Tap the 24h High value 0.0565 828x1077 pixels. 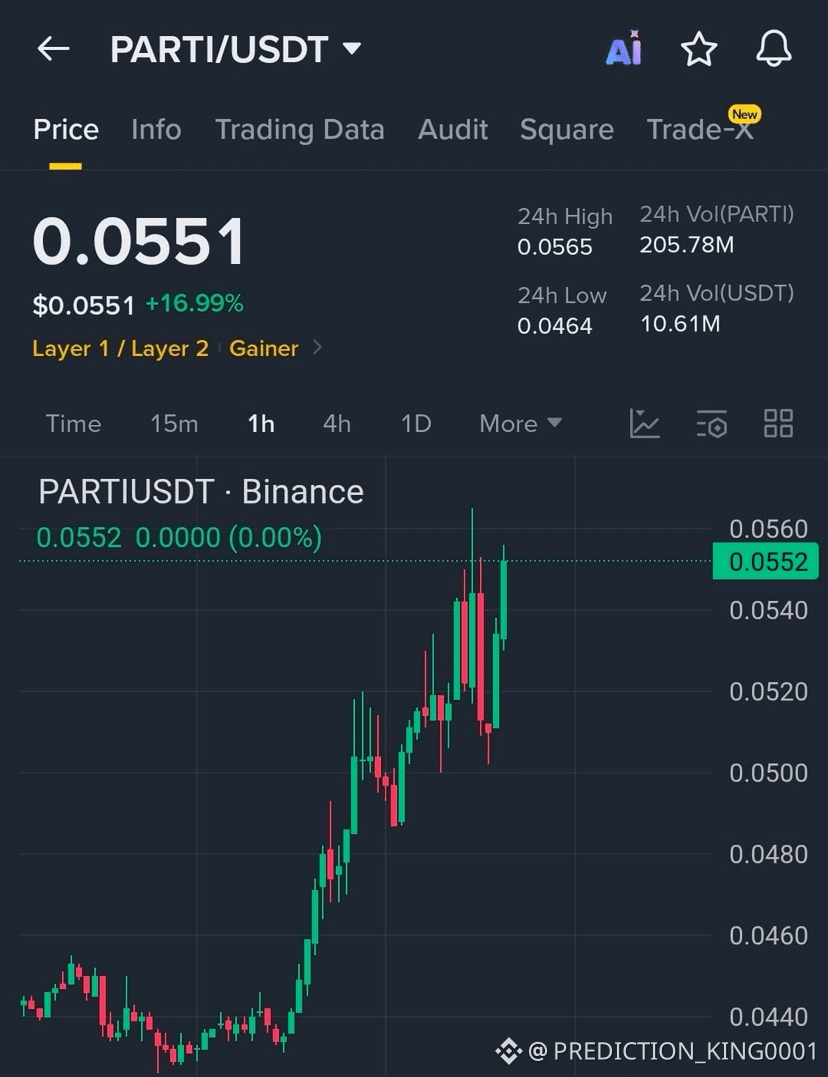(555, 247)
